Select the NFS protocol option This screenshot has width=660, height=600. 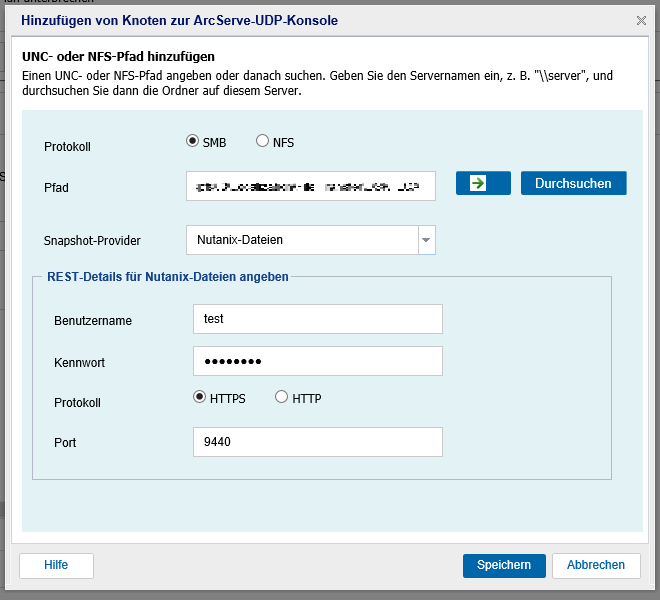(262, 141)
